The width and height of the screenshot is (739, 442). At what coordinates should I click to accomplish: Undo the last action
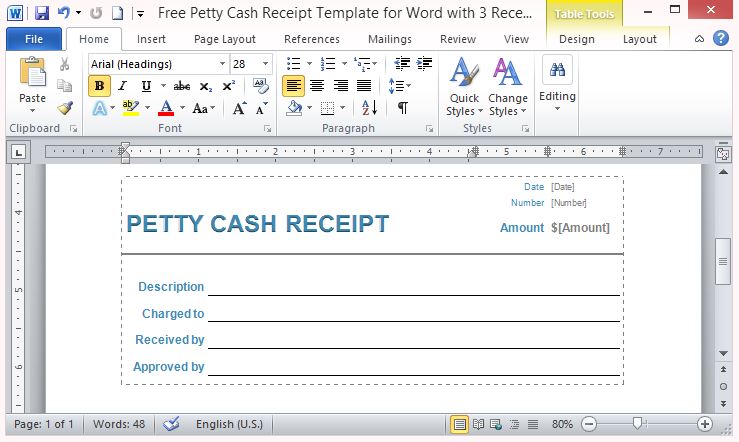64,13
